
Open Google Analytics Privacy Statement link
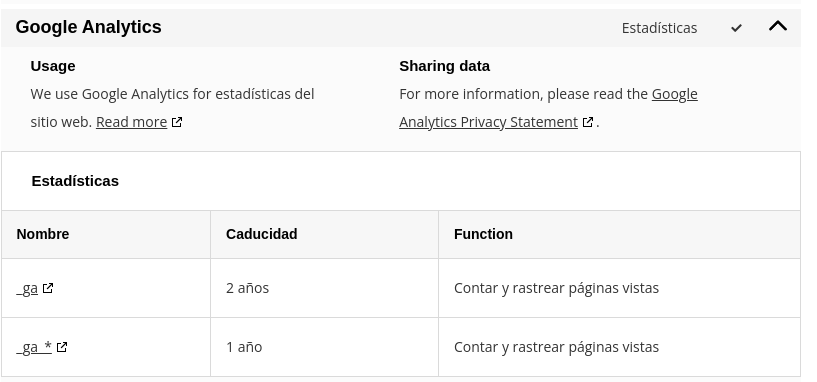click(x=548, y=108)
